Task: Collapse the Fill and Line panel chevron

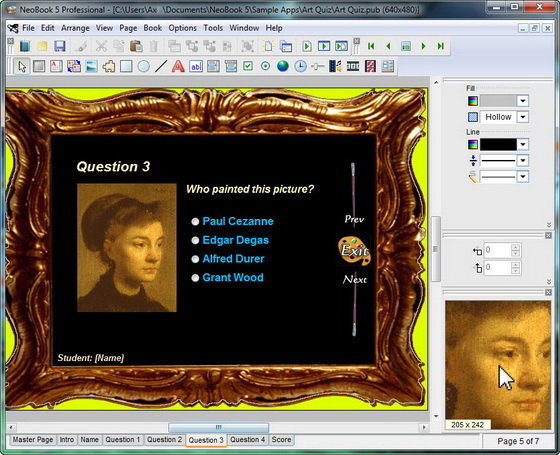Action: tap(549, 225)
